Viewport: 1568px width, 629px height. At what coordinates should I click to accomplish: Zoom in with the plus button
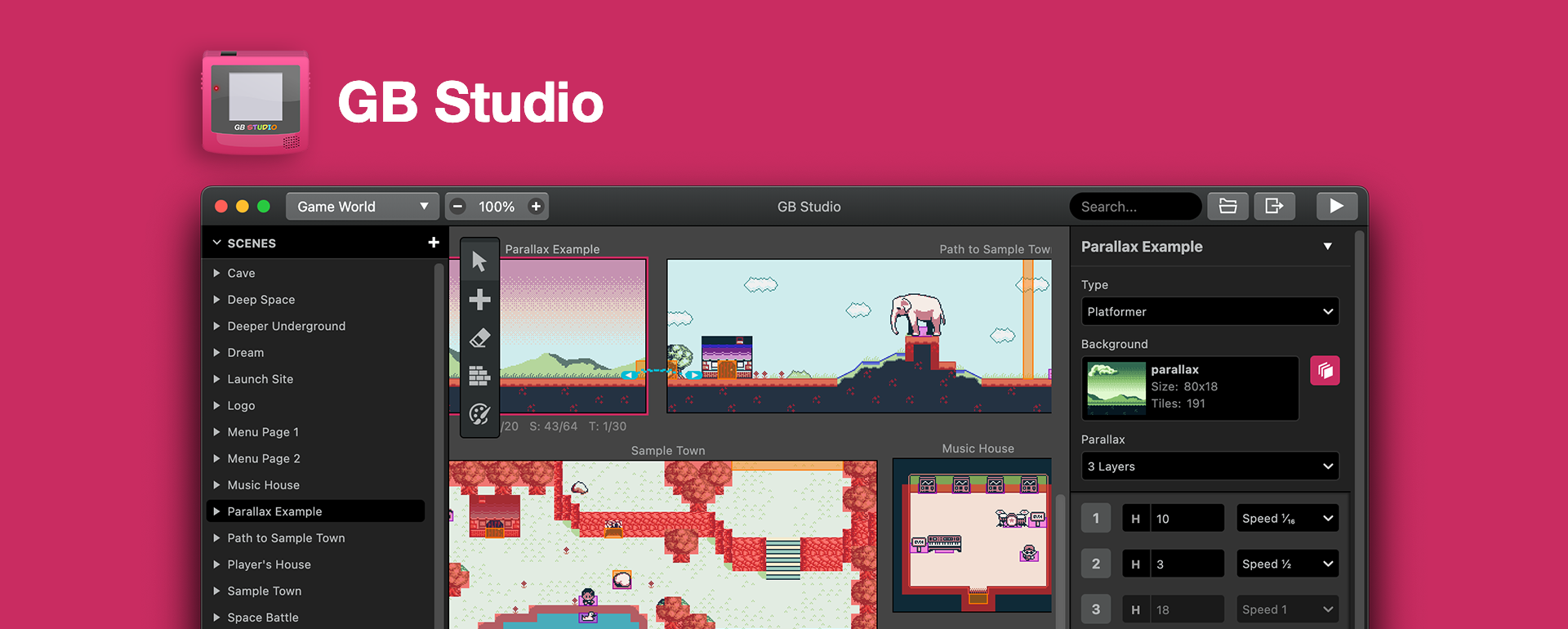pyautogui.click(x=536, y=207)
